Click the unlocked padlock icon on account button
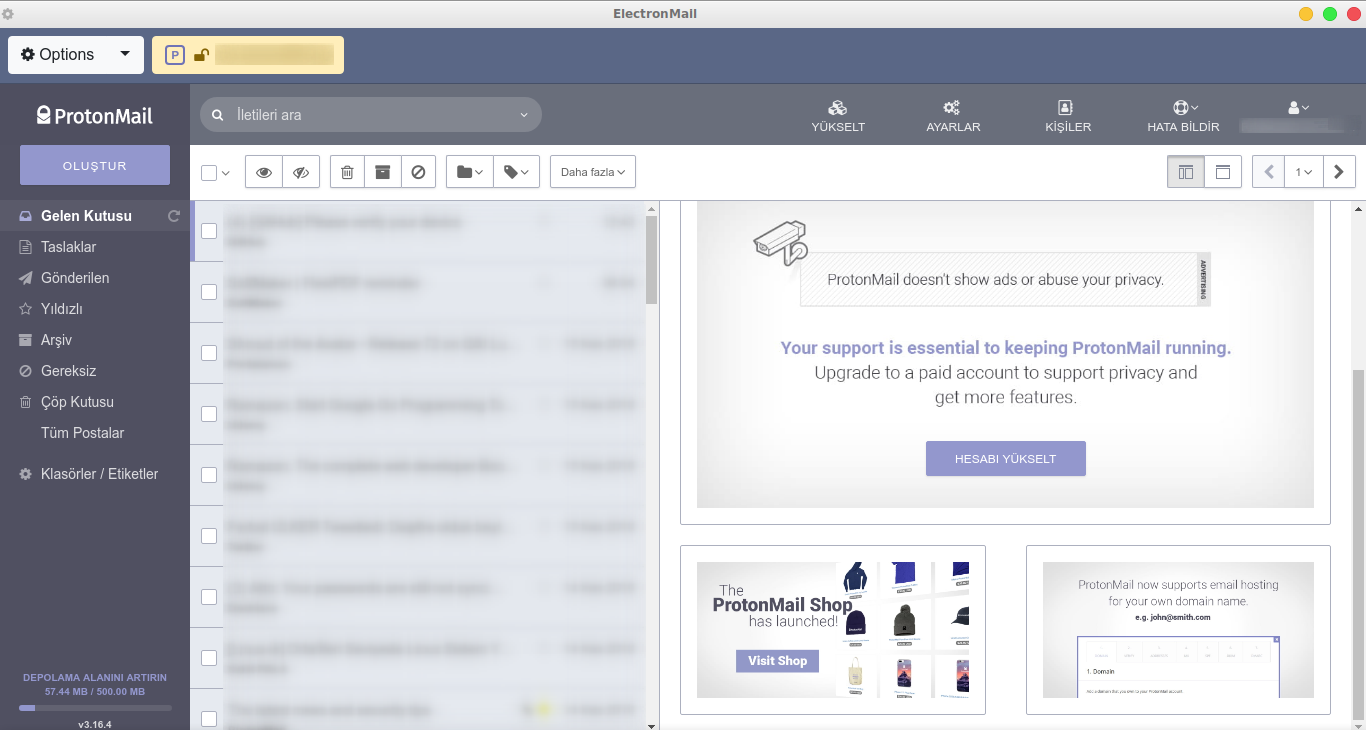1366x730 pixels. tap(201, 55)
